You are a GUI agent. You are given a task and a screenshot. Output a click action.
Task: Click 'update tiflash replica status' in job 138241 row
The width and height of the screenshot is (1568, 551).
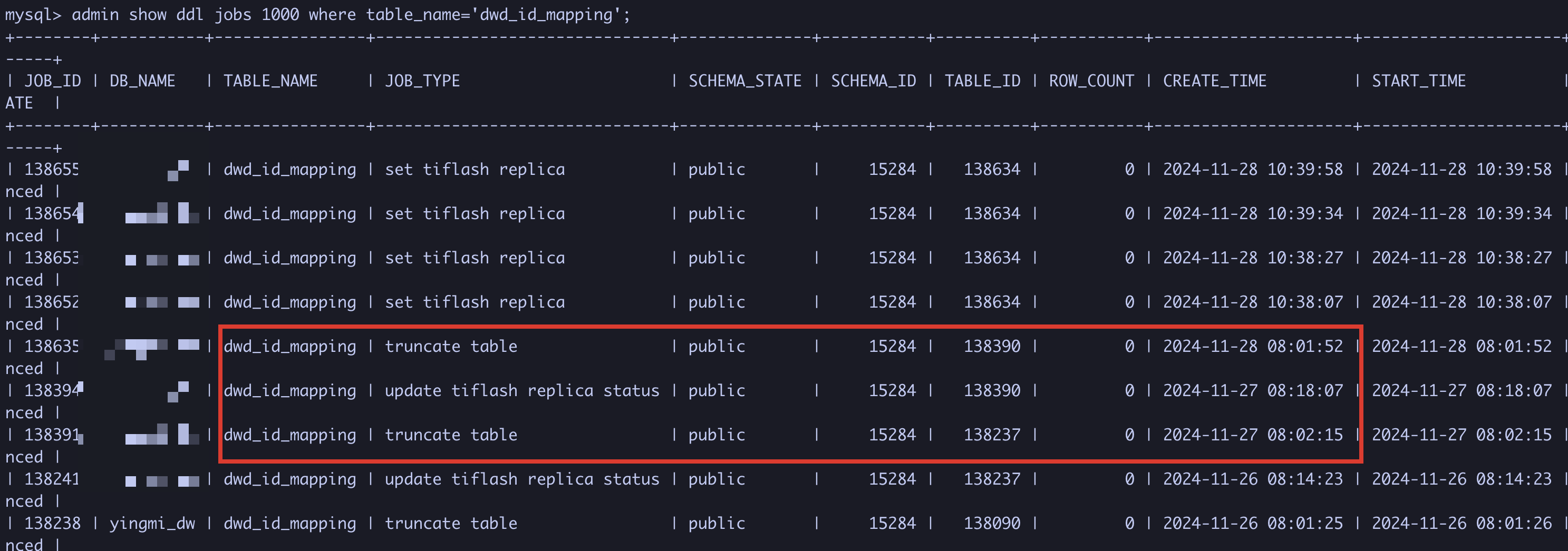point(521,479)
